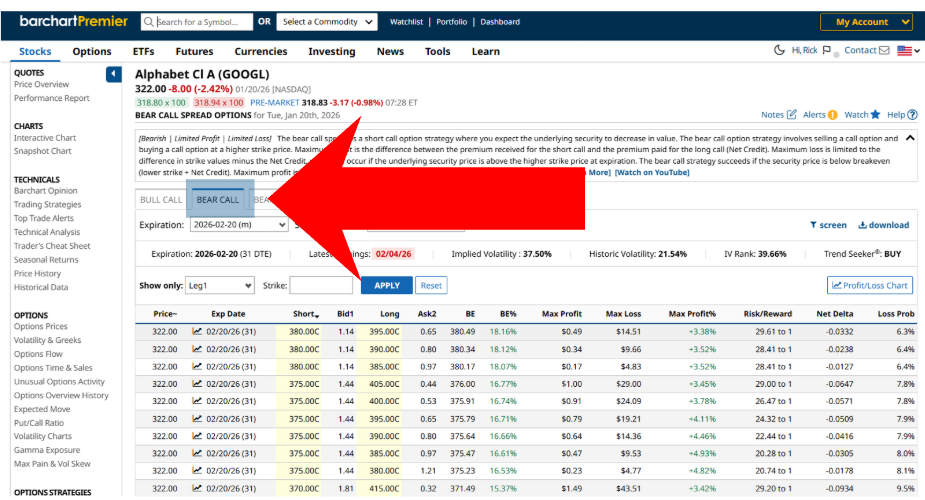This screenshot has height=500, width=925.
Task: Open the Learn menu
Action: (486, 51)
